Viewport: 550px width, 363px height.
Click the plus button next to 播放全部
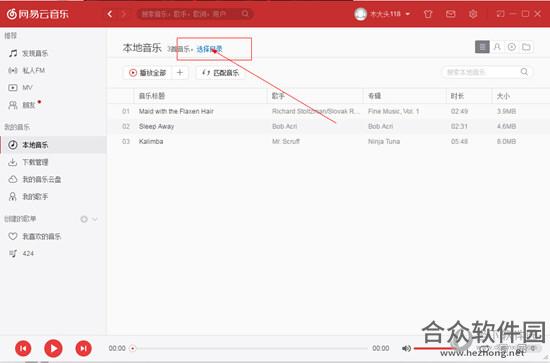(180, 73)
